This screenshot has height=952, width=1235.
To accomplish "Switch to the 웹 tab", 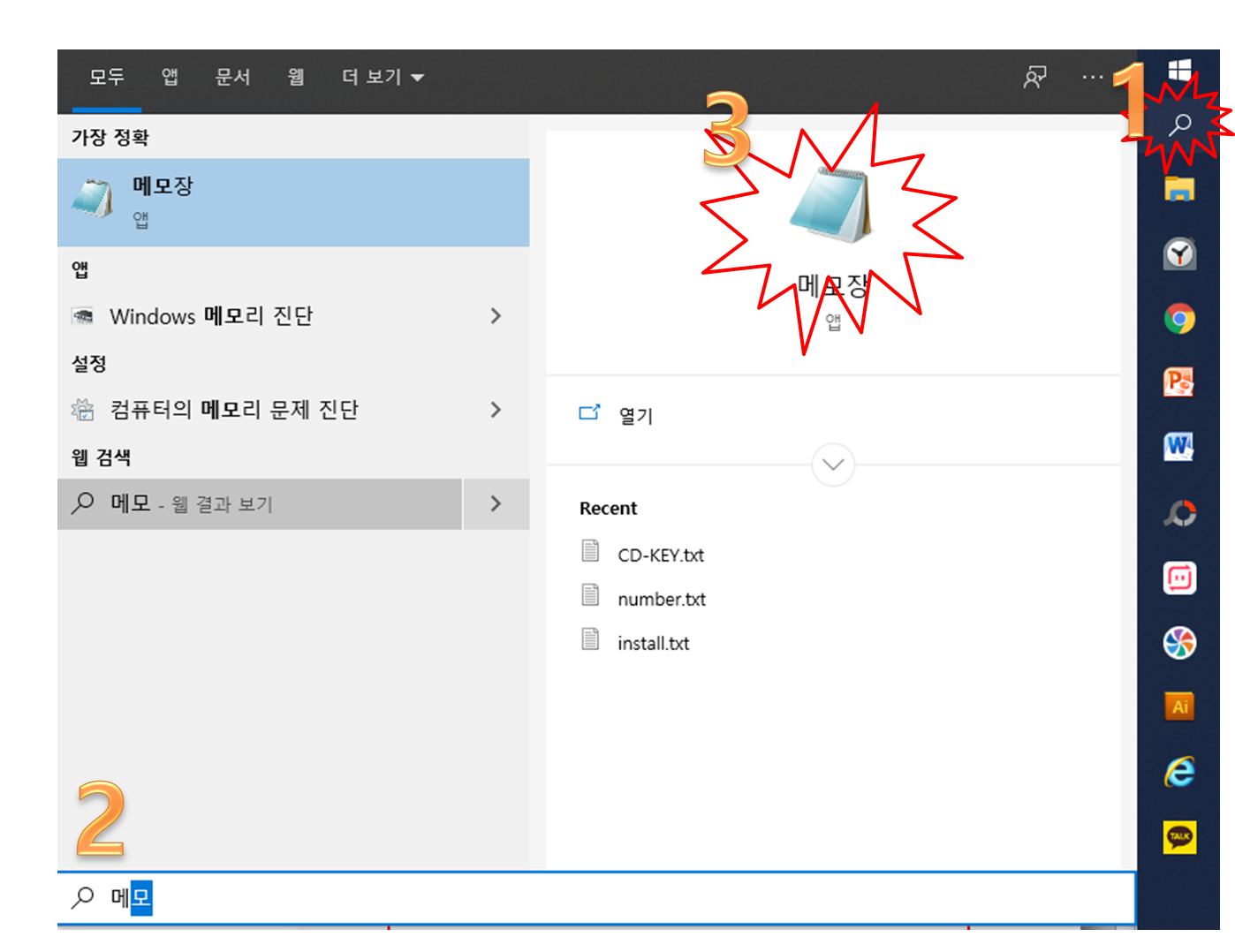I will pyautogui.click(x=296, y=77).
